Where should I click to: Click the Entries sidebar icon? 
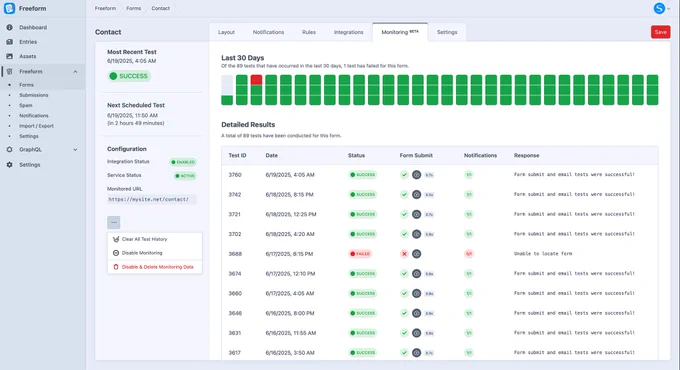point(10,42)
